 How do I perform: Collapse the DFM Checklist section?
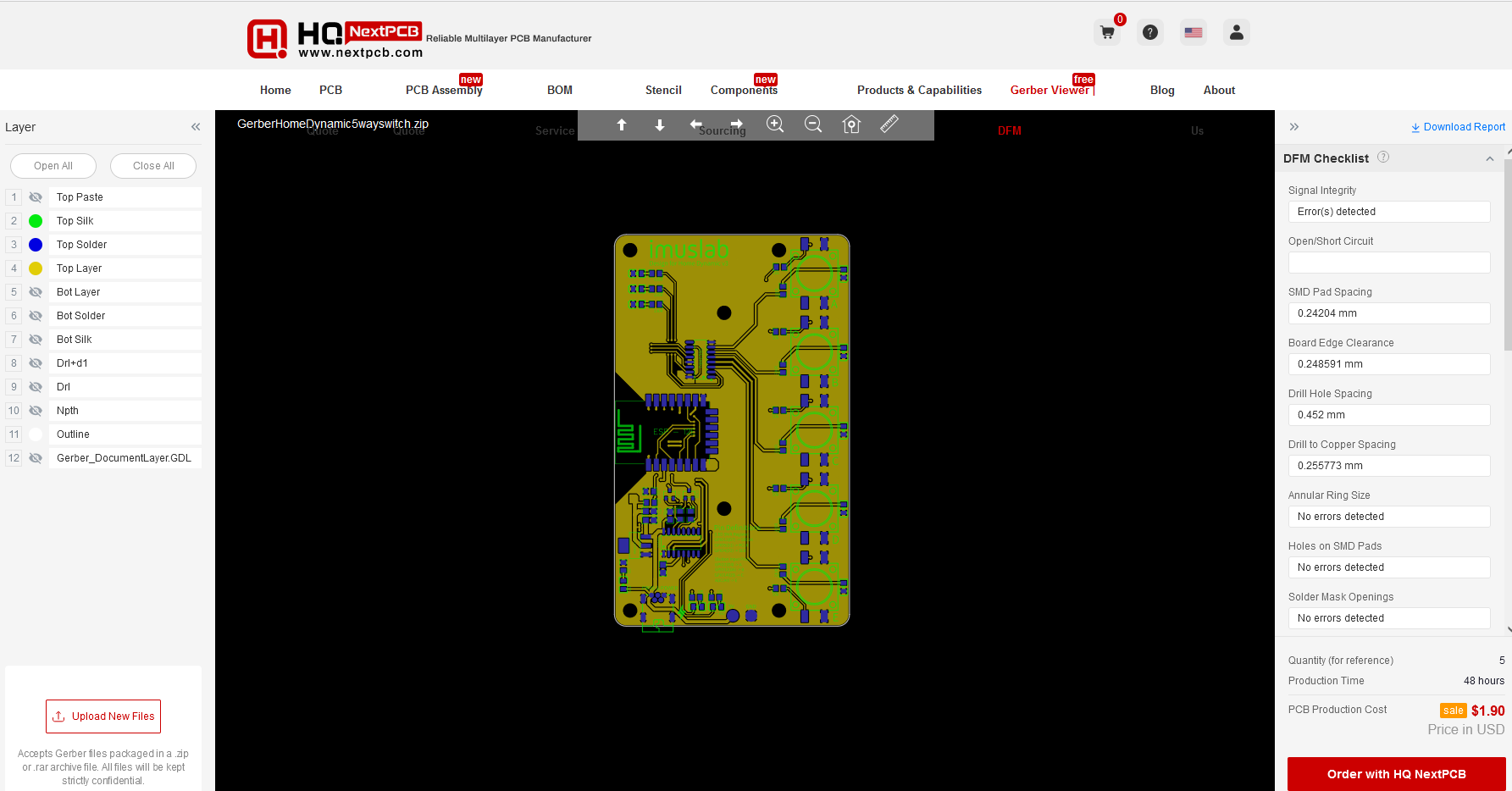tap(1489, 159)
